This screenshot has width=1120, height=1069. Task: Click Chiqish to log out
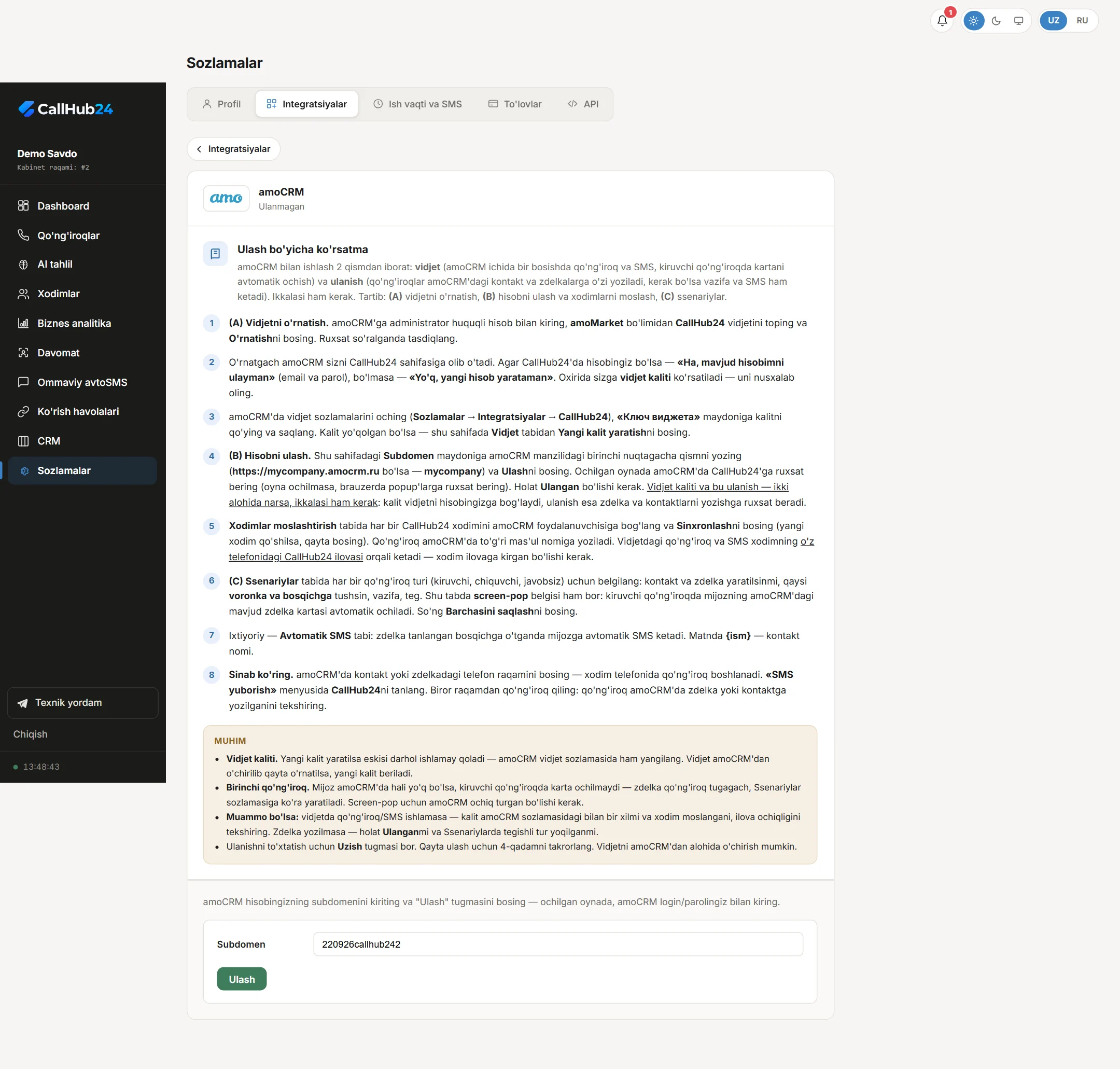30,734
